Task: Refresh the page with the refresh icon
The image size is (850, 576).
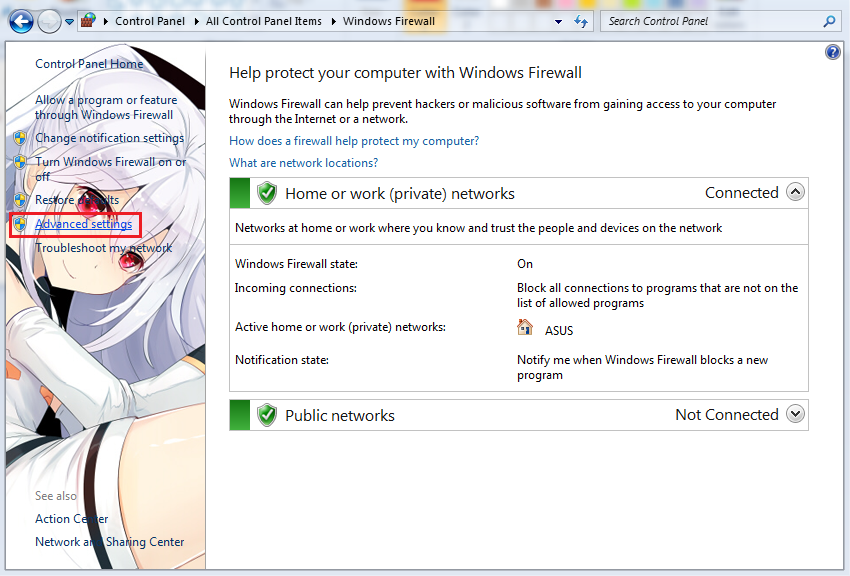Action: (581, 21)
